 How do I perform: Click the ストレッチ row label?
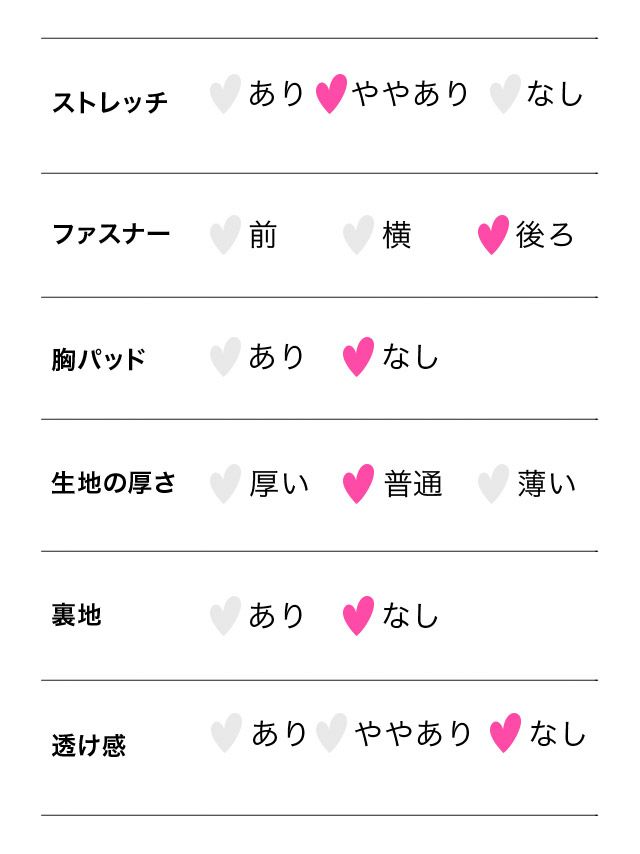pos(110,102)
